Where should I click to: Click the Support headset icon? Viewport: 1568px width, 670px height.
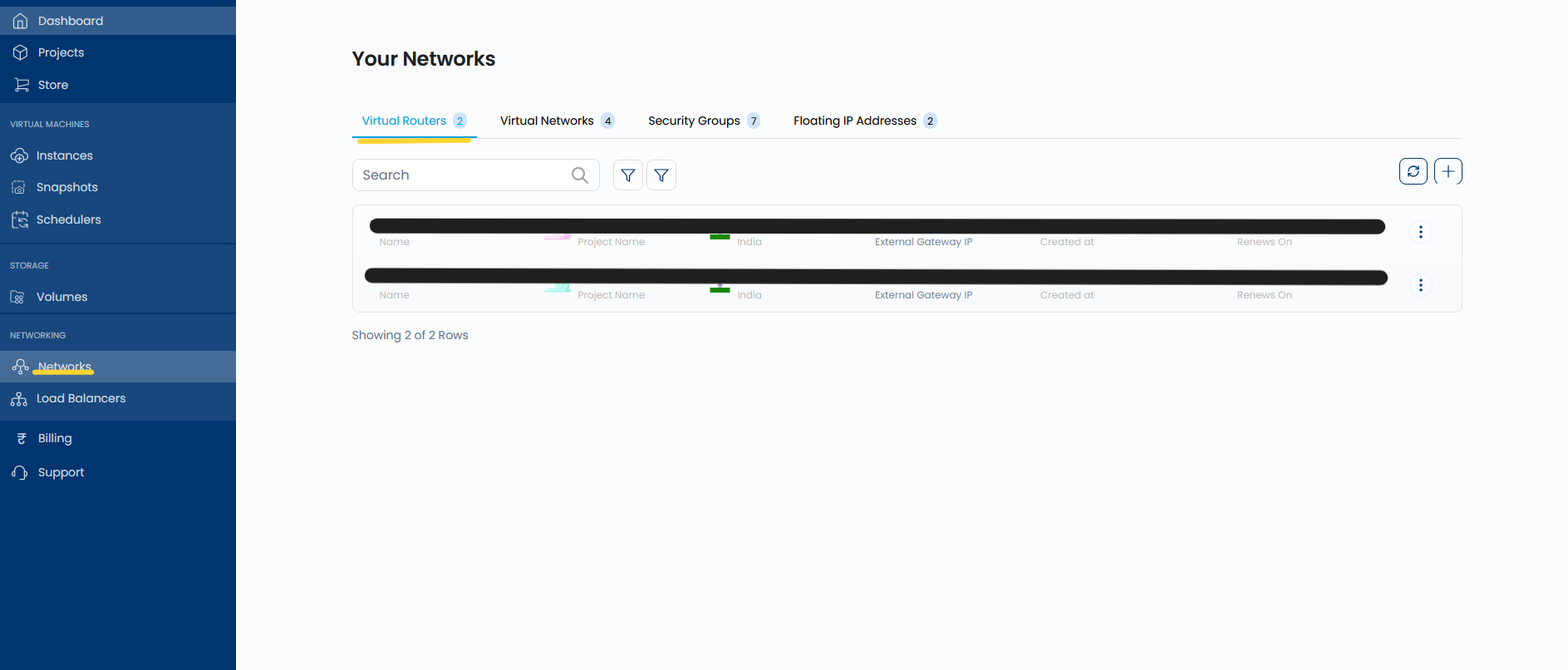(x=20, y=472)
